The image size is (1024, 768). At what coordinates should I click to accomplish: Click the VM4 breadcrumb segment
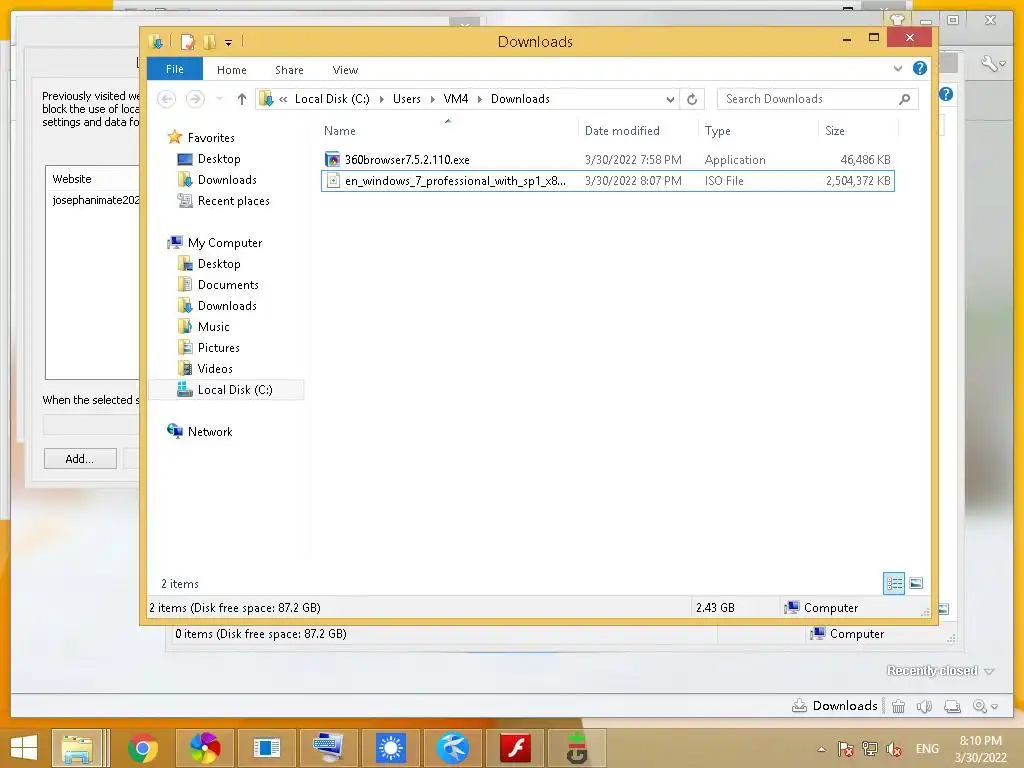(456, 99)
